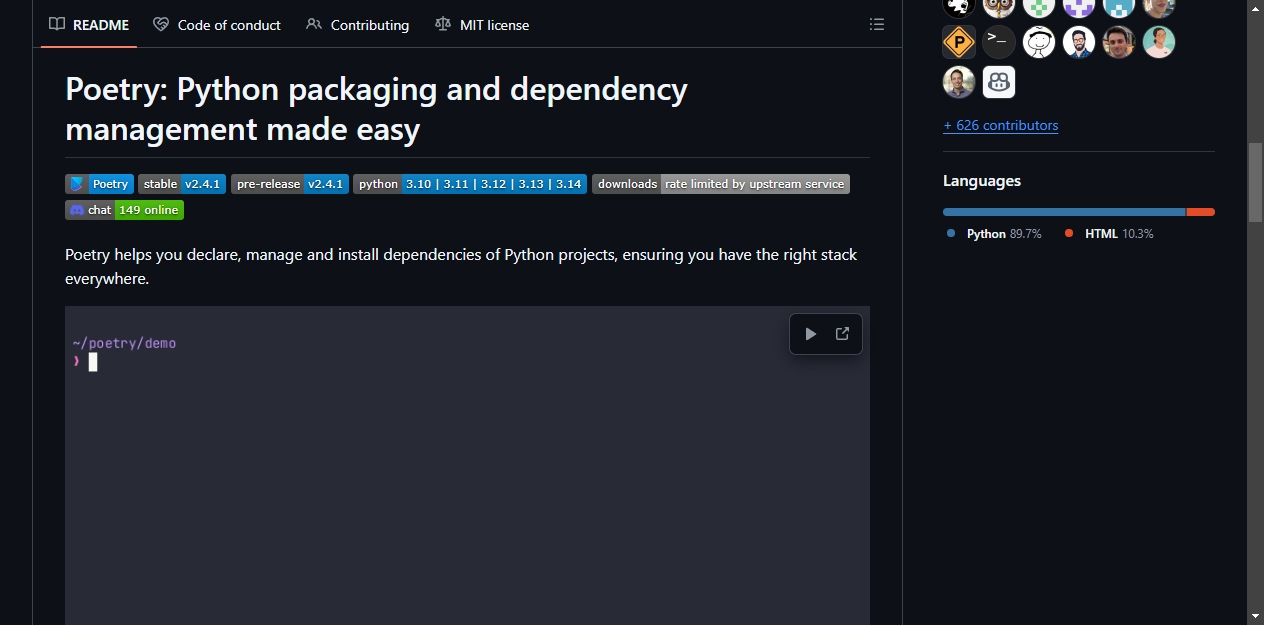Viewport: 1264px width, 625px height.
Task: Click the Poetry logo badge
Action: coord(99,184)
